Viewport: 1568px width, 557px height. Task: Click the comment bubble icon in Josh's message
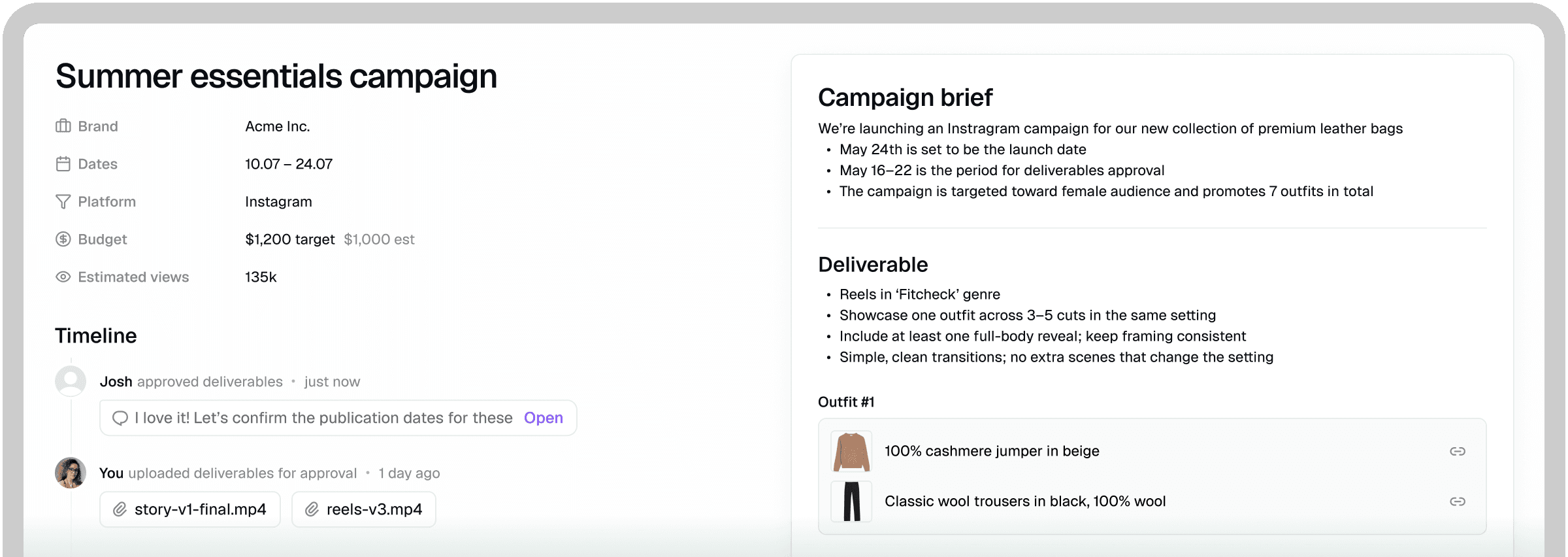click(x=120, y=418)
